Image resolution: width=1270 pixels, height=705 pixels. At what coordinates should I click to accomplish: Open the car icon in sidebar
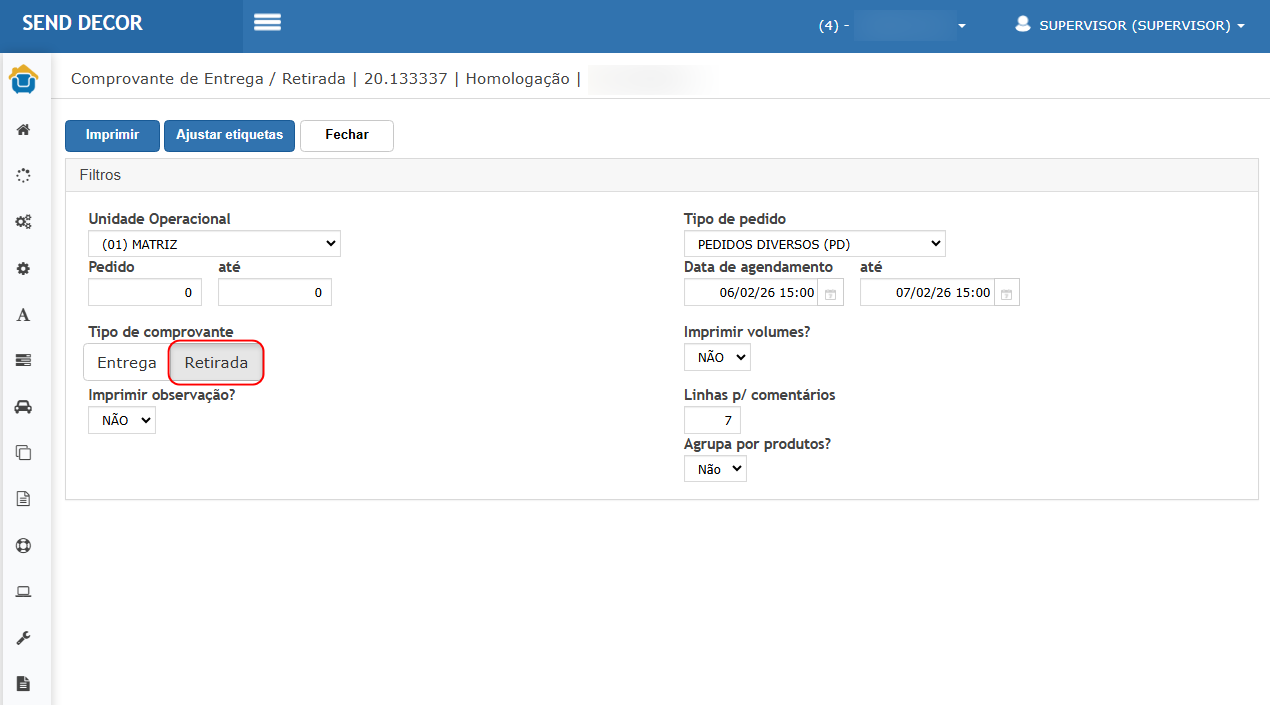coord(23,406)
